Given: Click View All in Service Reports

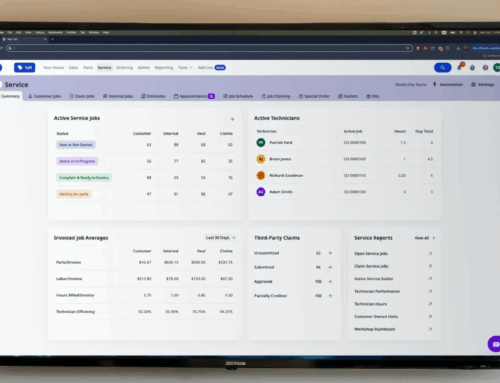Looking at the screenshot, I should pyautogui.click(x=425, y=238).
